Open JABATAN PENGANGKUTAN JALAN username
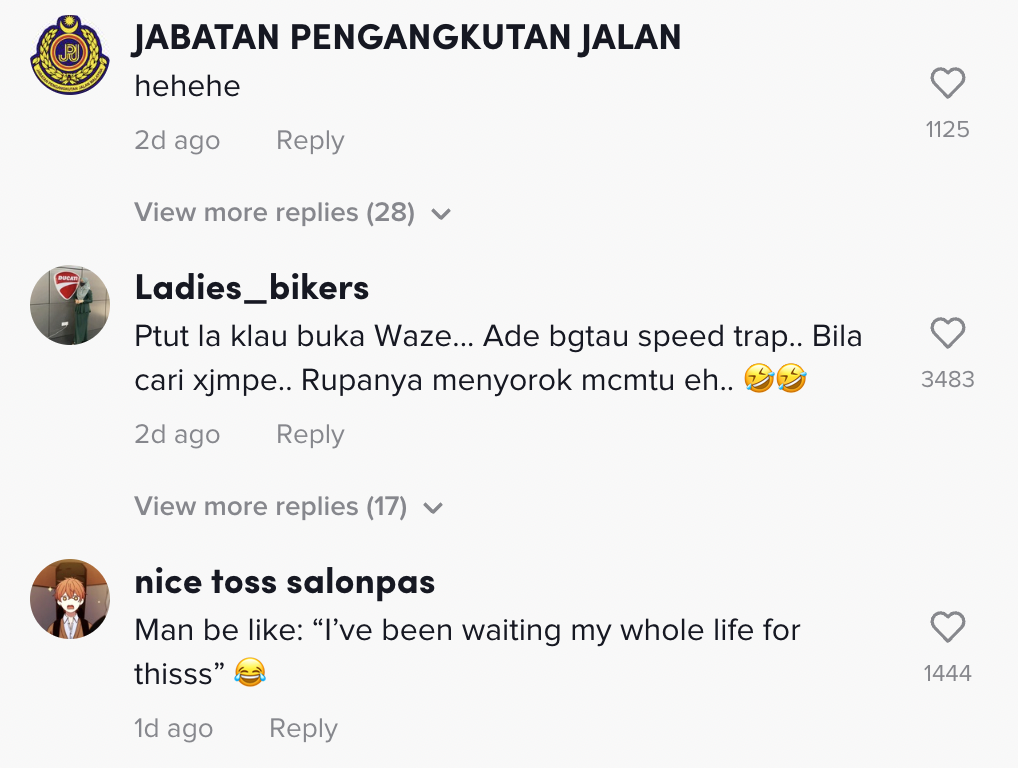 pyautogui.click(x=407, y=37)
